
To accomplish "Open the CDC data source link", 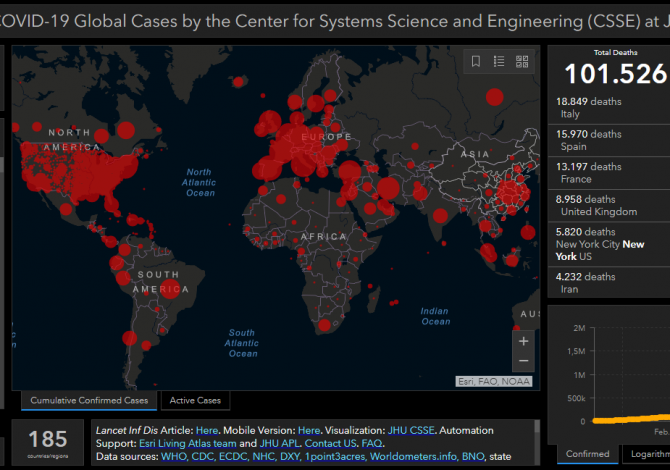I will (x=203, y=457).
